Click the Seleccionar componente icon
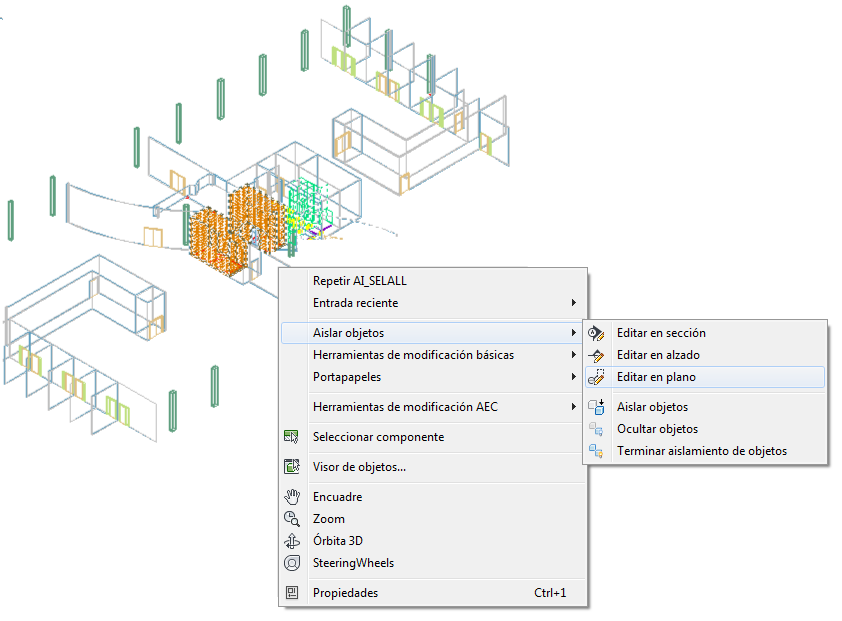Screen dimensions: 842x621 (x=291, y=437)
